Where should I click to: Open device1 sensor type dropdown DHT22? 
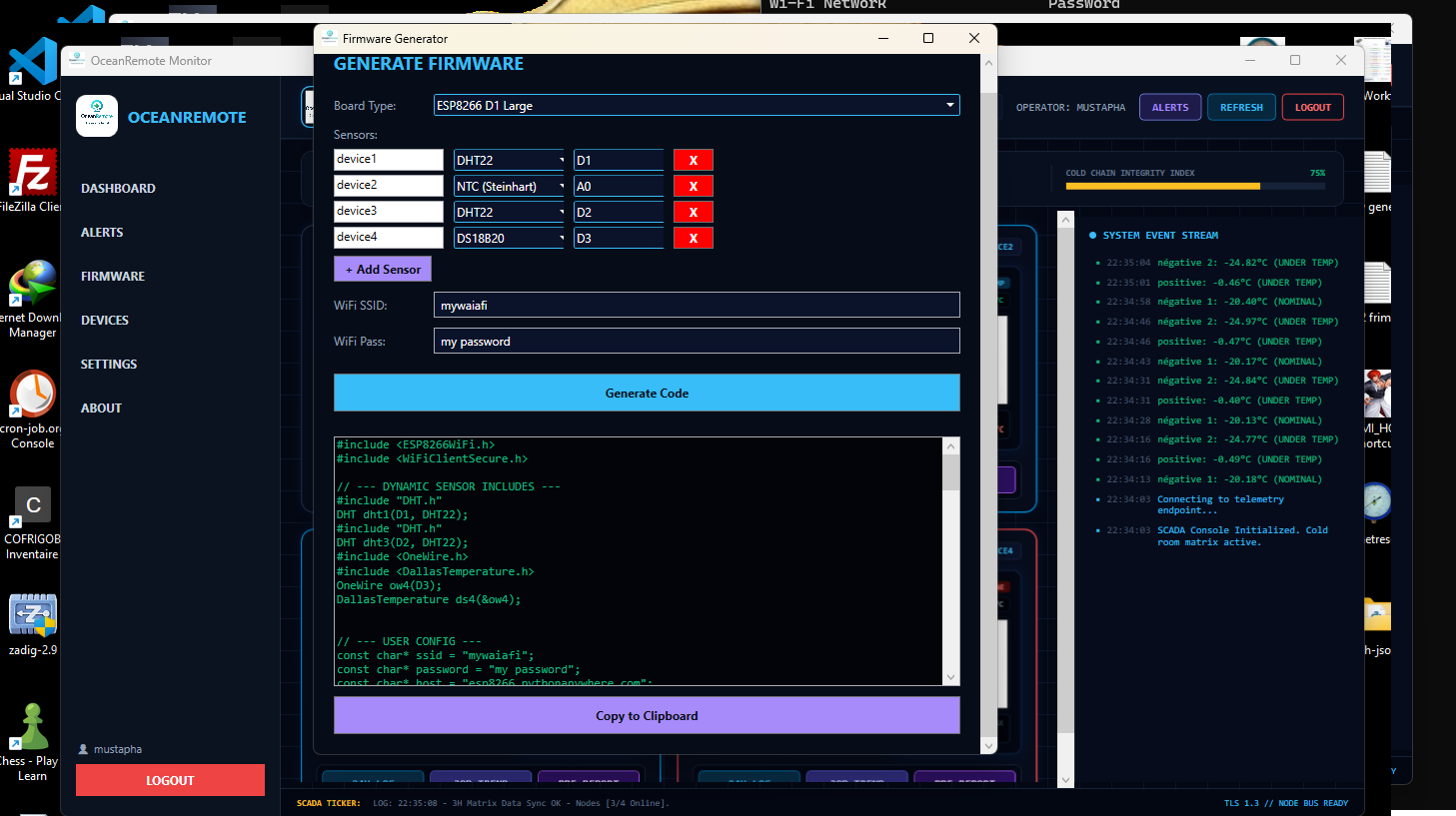pyautogui.click(x=509, y=160)
